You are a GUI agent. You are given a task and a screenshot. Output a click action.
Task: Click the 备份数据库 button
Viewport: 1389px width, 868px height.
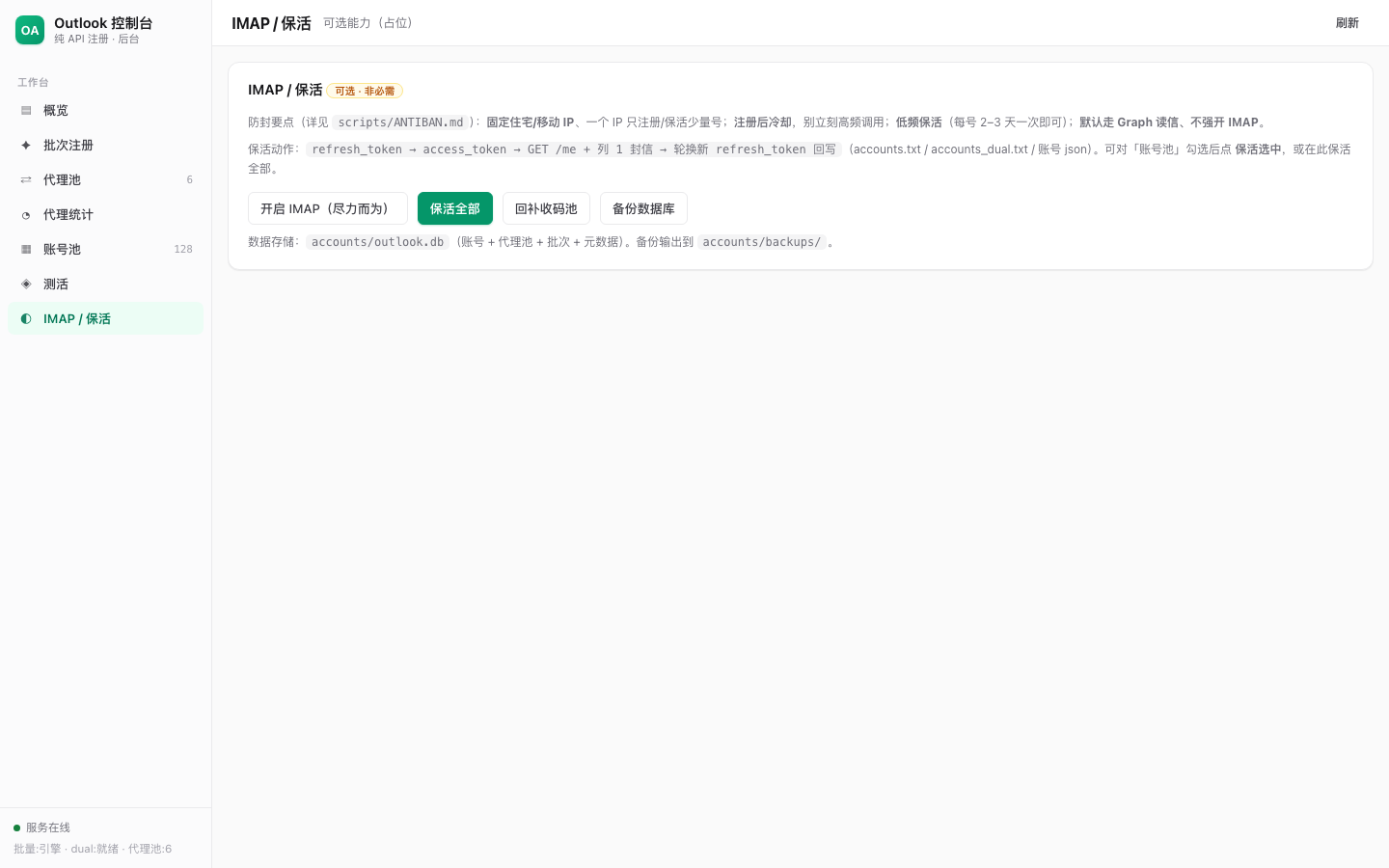coord(643,208)
